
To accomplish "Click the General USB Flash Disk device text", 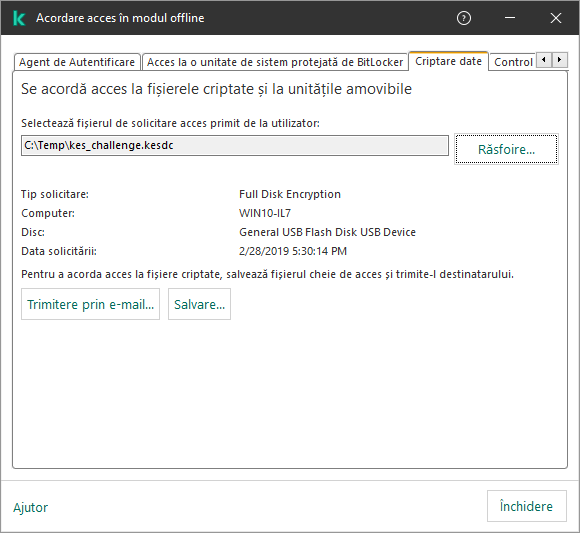I will point(327,232).
